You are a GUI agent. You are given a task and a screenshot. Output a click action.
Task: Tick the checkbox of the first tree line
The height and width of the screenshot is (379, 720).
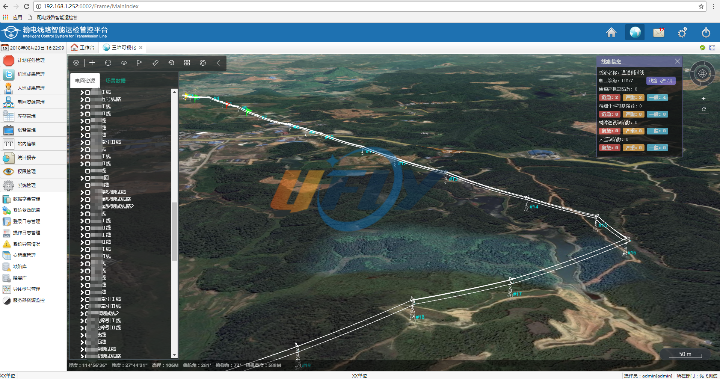(87, 92)
